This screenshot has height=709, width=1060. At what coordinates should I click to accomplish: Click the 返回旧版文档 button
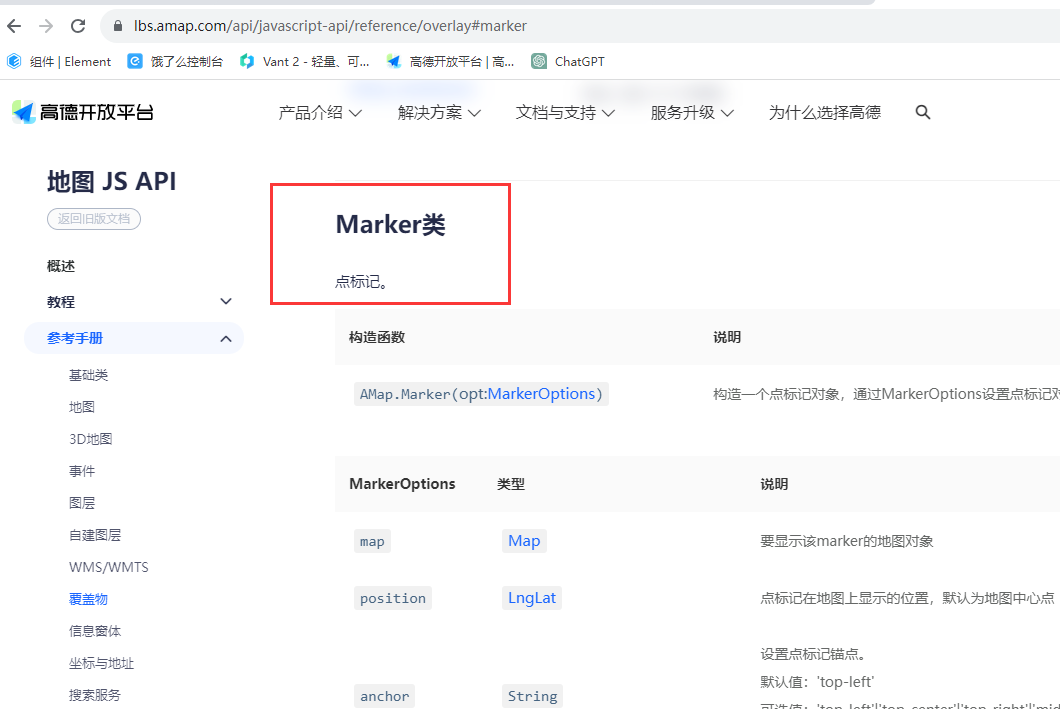[93, 218]
